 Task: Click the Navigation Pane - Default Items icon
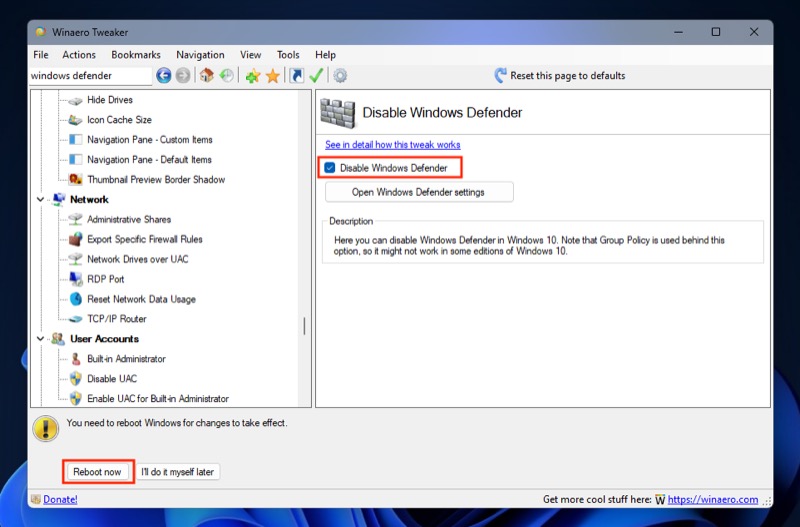76,160
